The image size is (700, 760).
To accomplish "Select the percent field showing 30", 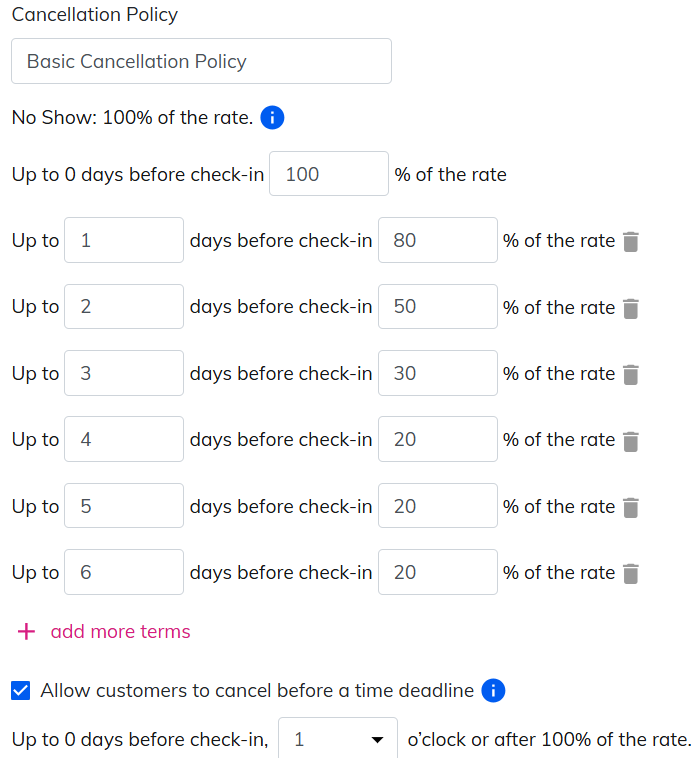I will click(437, 373).
